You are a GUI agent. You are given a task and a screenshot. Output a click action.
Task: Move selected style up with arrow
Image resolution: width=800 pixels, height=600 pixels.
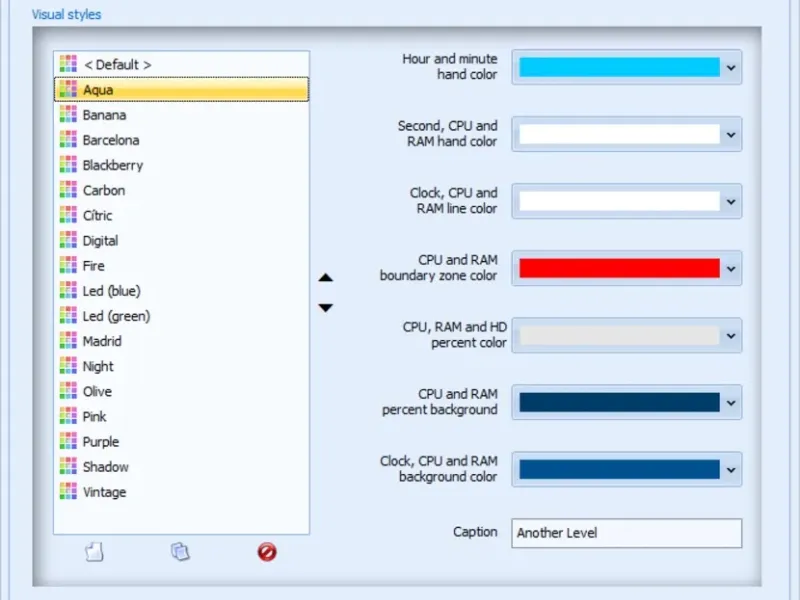[x=326, y=278]
